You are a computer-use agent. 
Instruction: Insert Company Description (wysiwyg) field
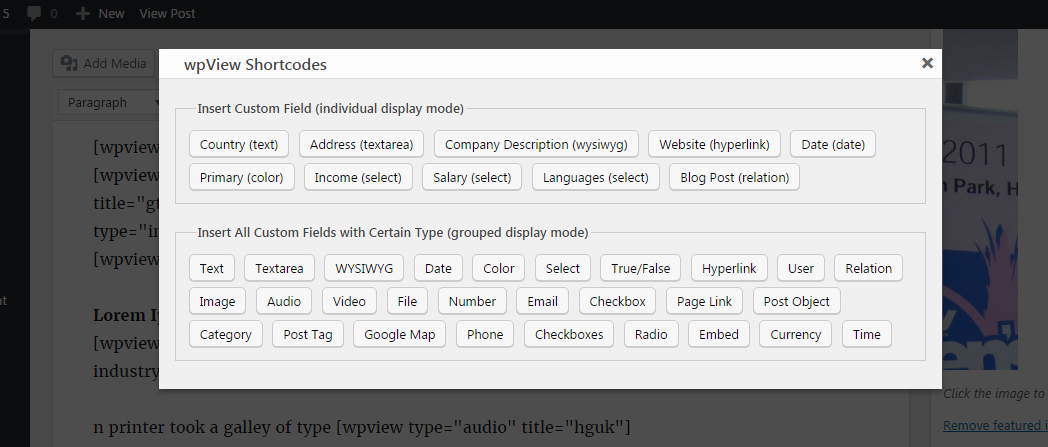point(536,144)
